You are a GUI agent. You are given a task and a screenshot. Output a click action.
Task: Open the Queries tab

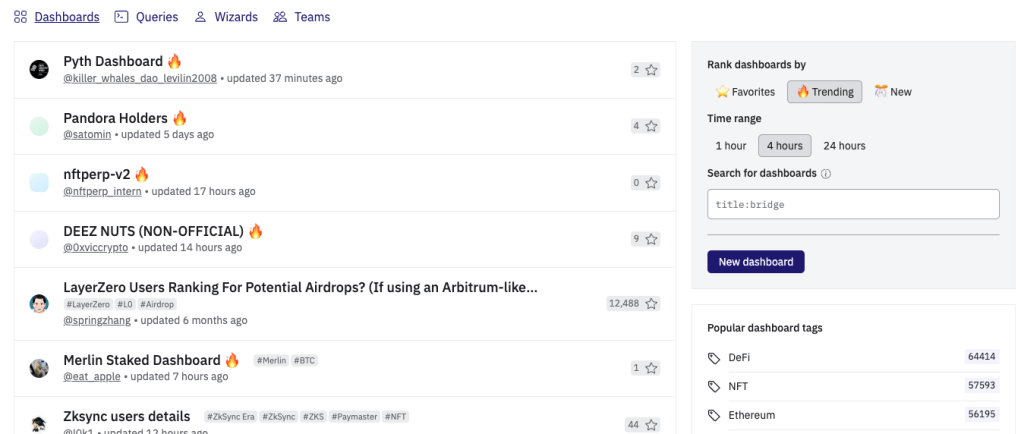click(147, 17)
